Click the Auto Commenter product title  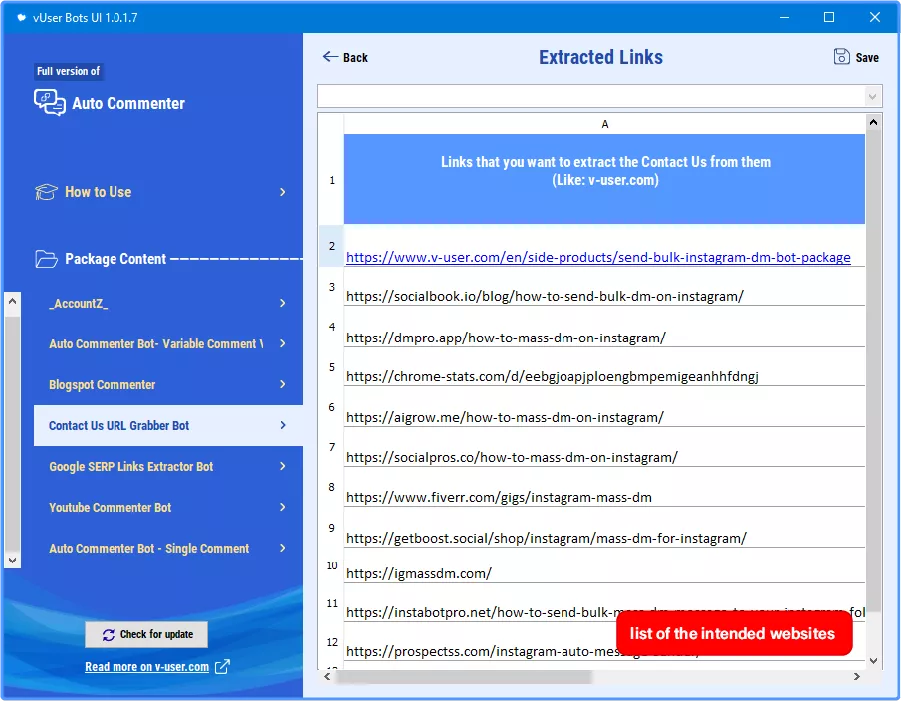[128, 103]
